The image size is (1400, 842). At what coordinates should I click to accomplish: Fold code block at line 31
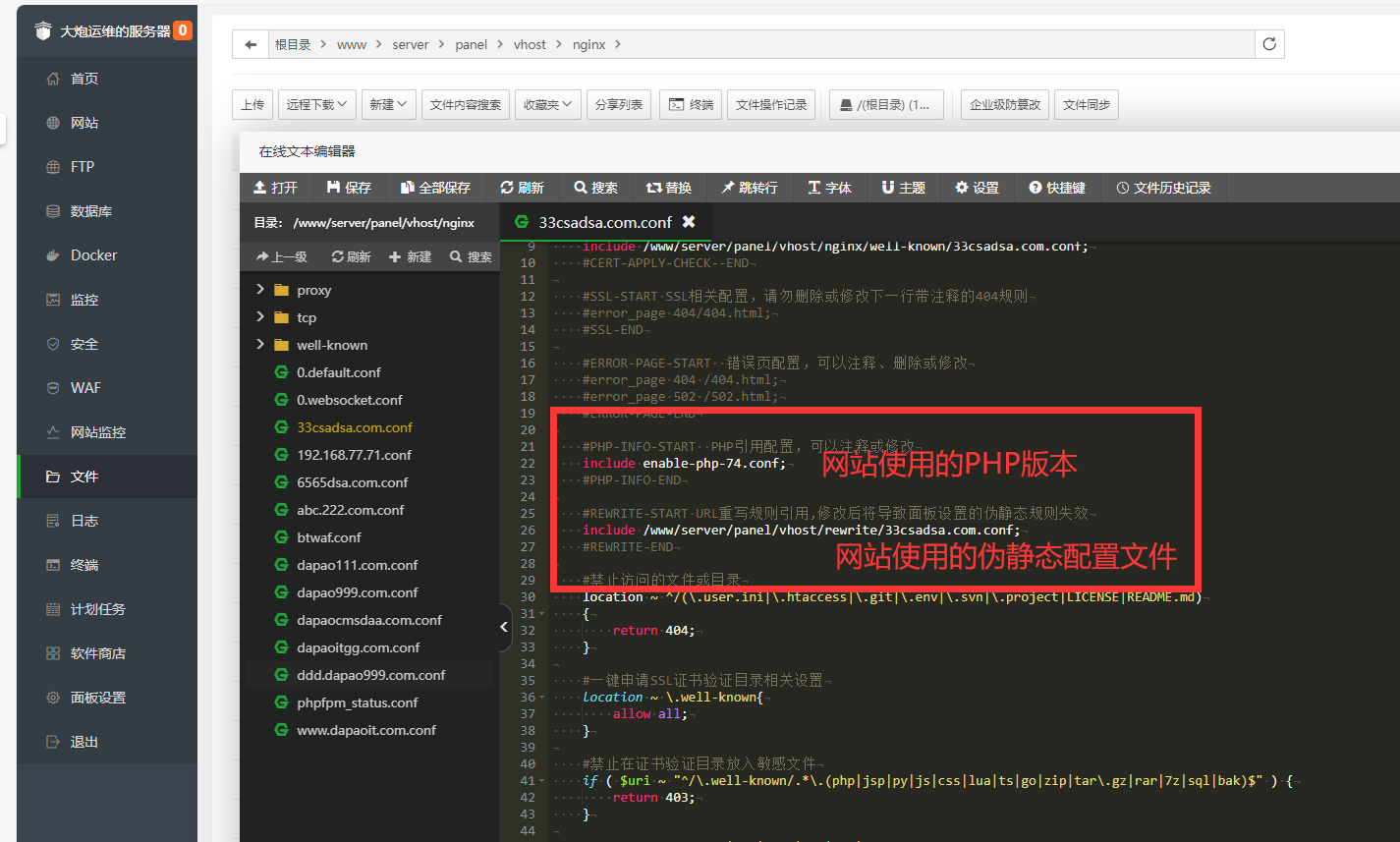[x=541, y=614]
